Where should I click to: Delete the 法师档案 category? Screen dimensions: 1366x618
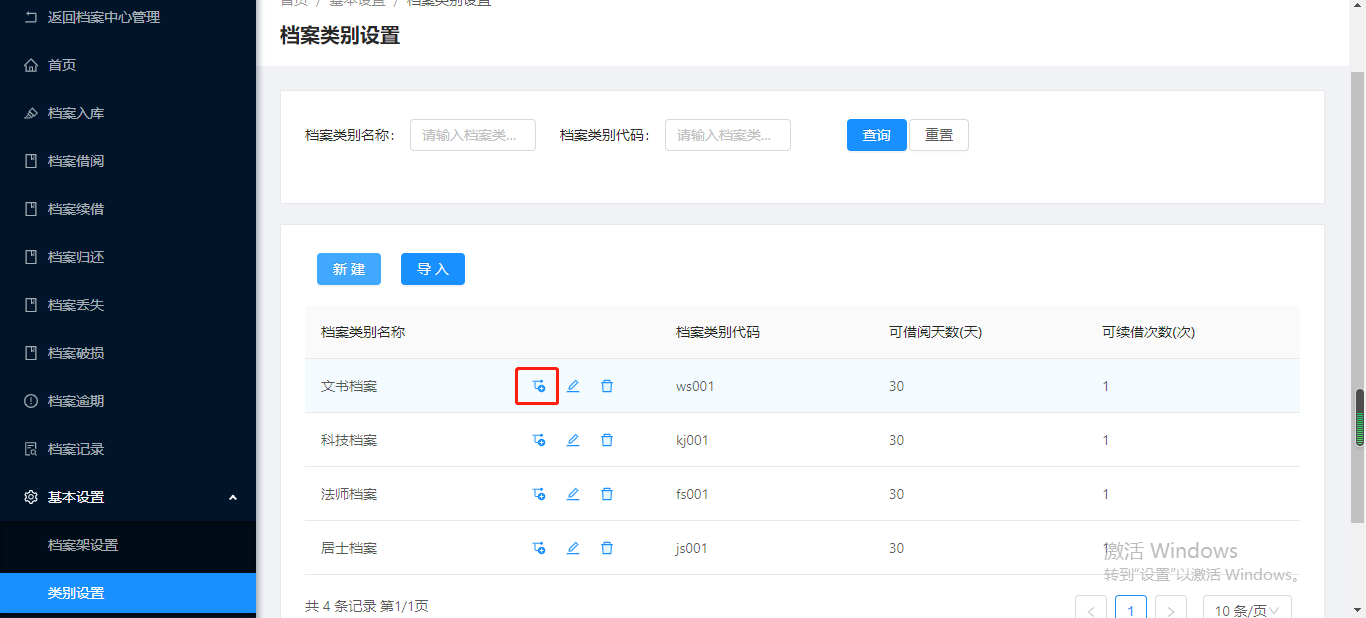pyautogui.click(x=607, y=494)
